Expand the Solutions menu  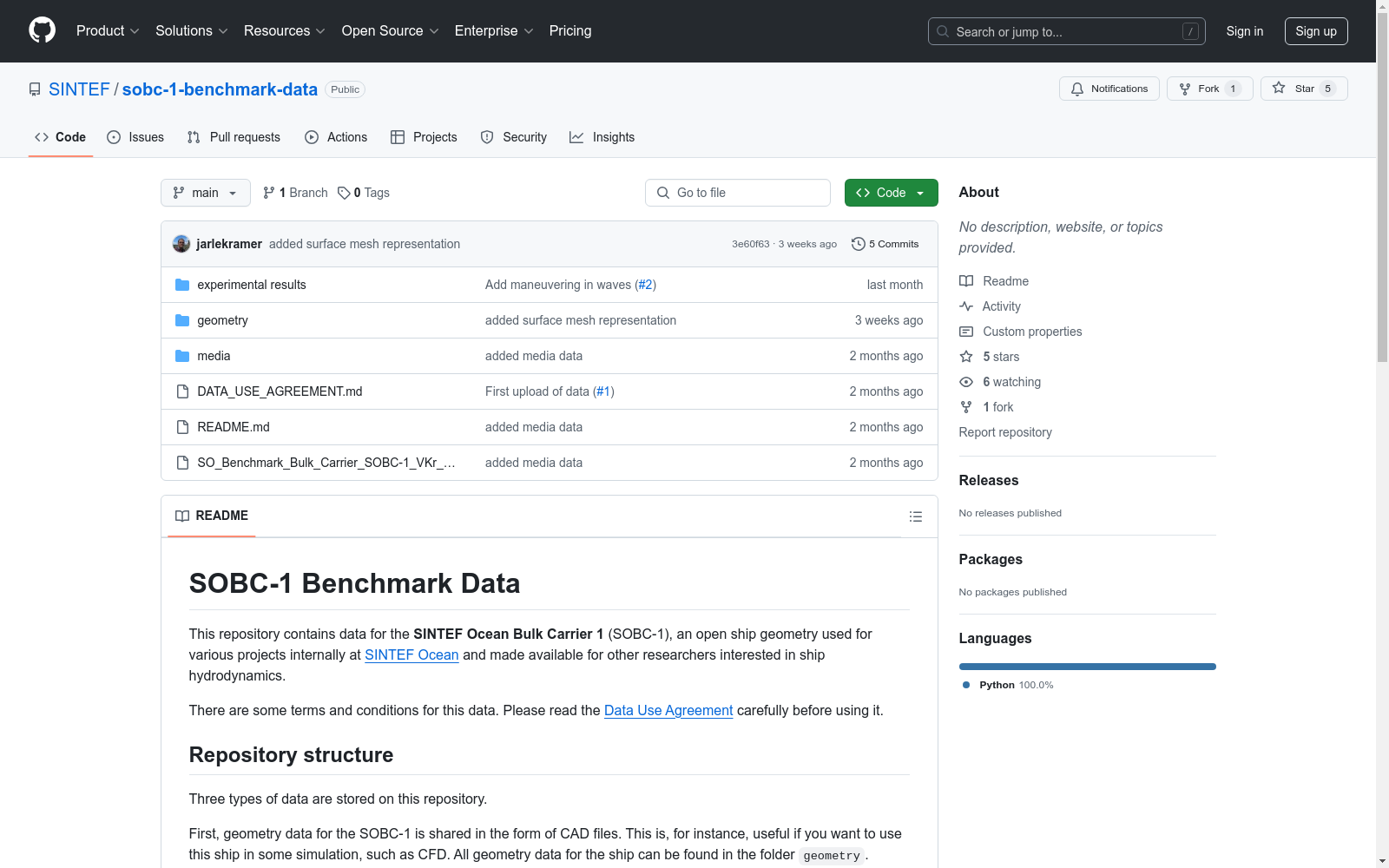192,31
